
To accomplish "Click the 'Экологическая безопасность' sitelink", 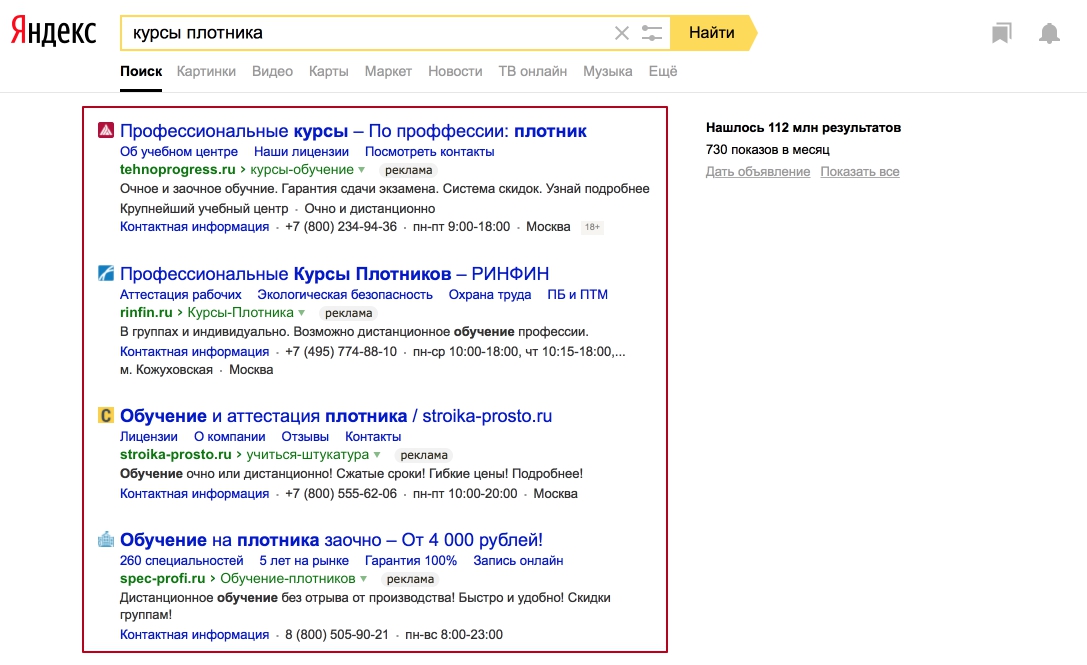I will (345, 294).
